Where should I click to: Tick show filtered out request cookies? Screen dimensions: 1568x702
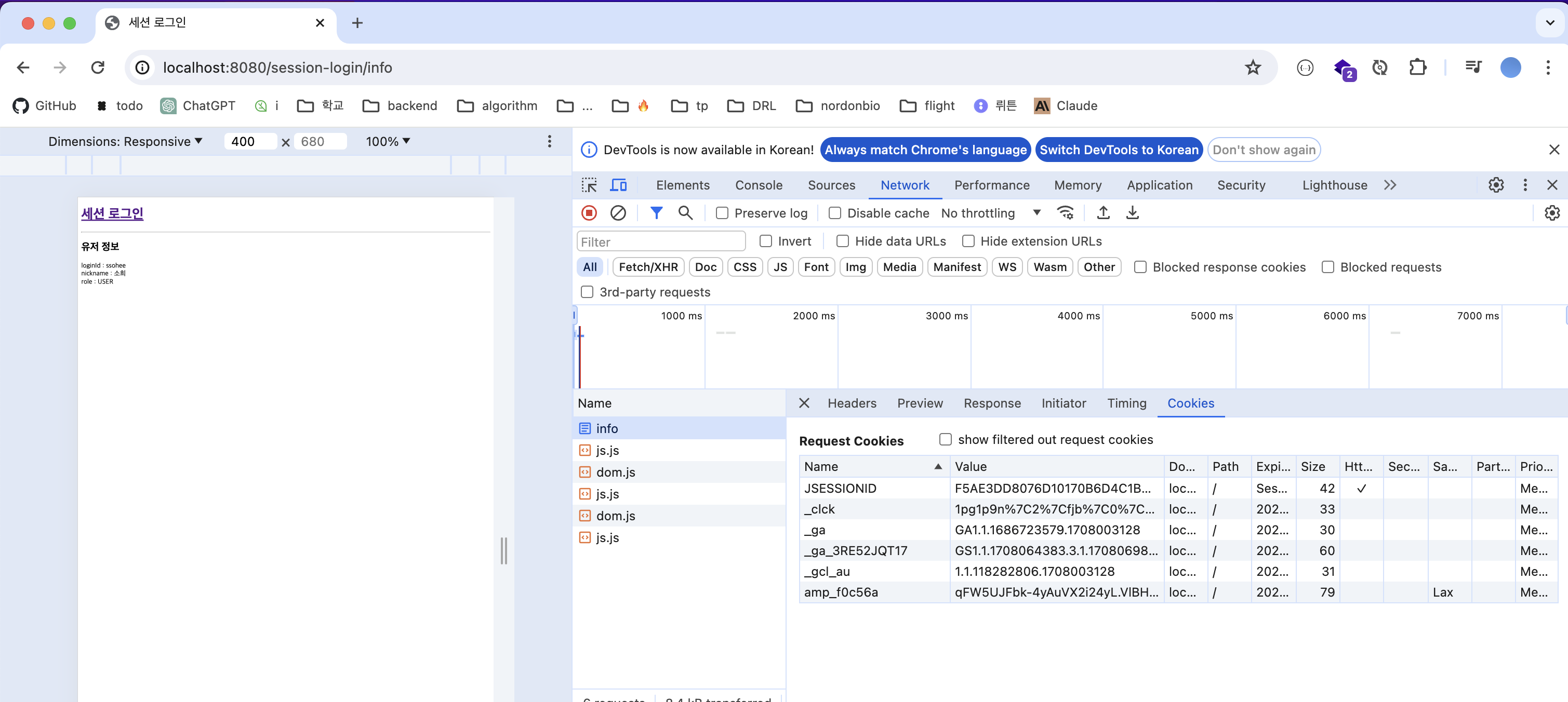(x=945, y=439)
